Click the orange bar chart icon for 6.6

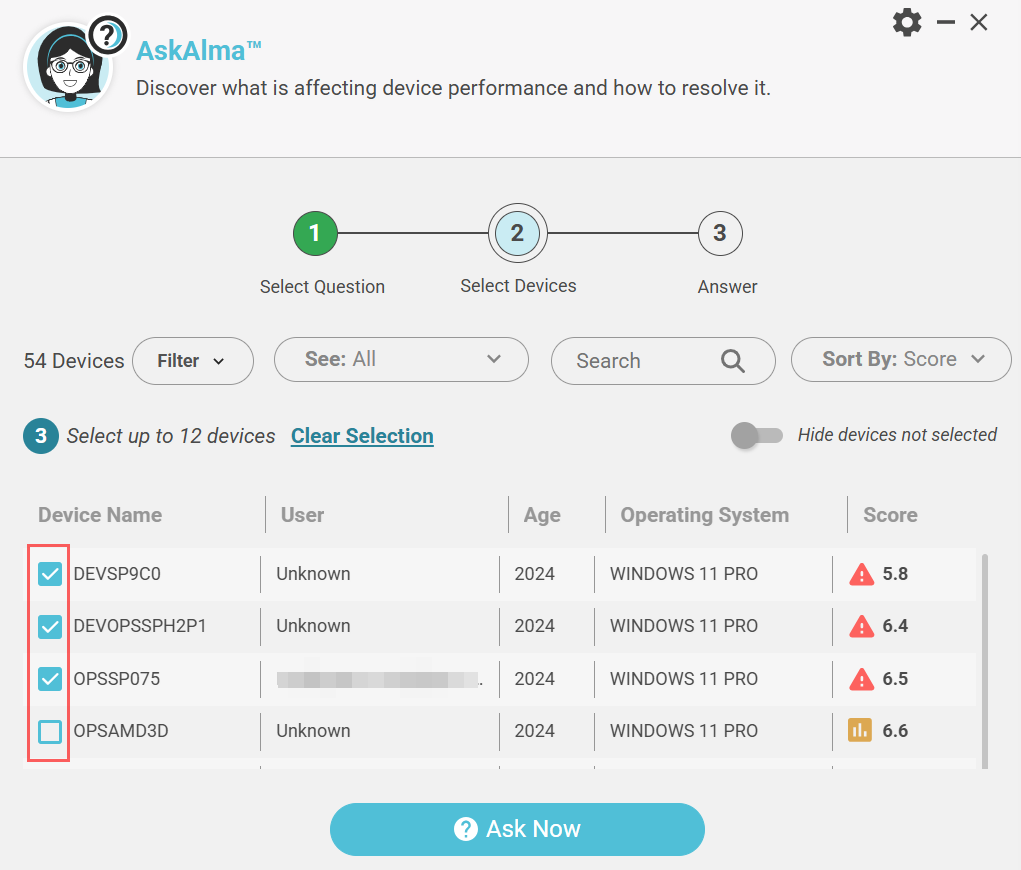point(860,731)
